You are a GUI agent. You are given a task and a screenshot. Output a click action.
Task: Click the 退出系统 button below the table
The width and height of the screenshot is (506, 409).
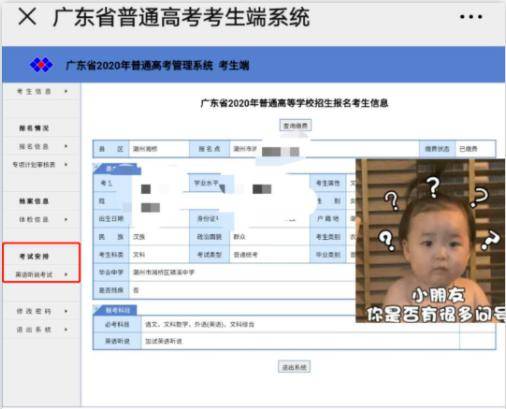point(294,367)
